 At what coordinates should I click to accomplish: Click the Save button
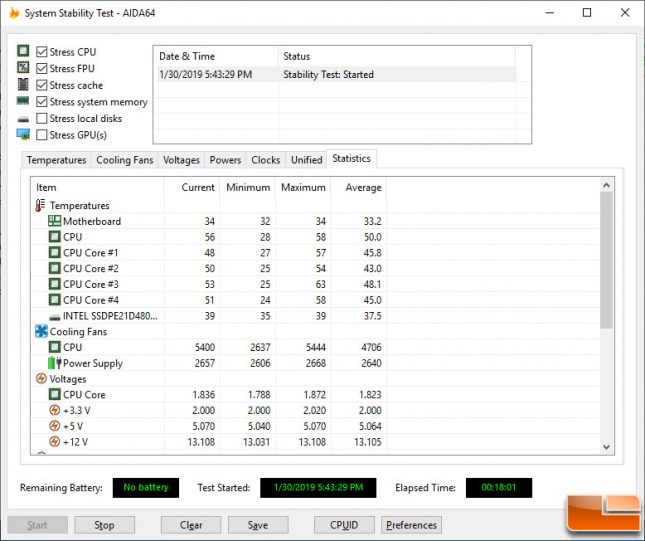click(x=258, y=525)
